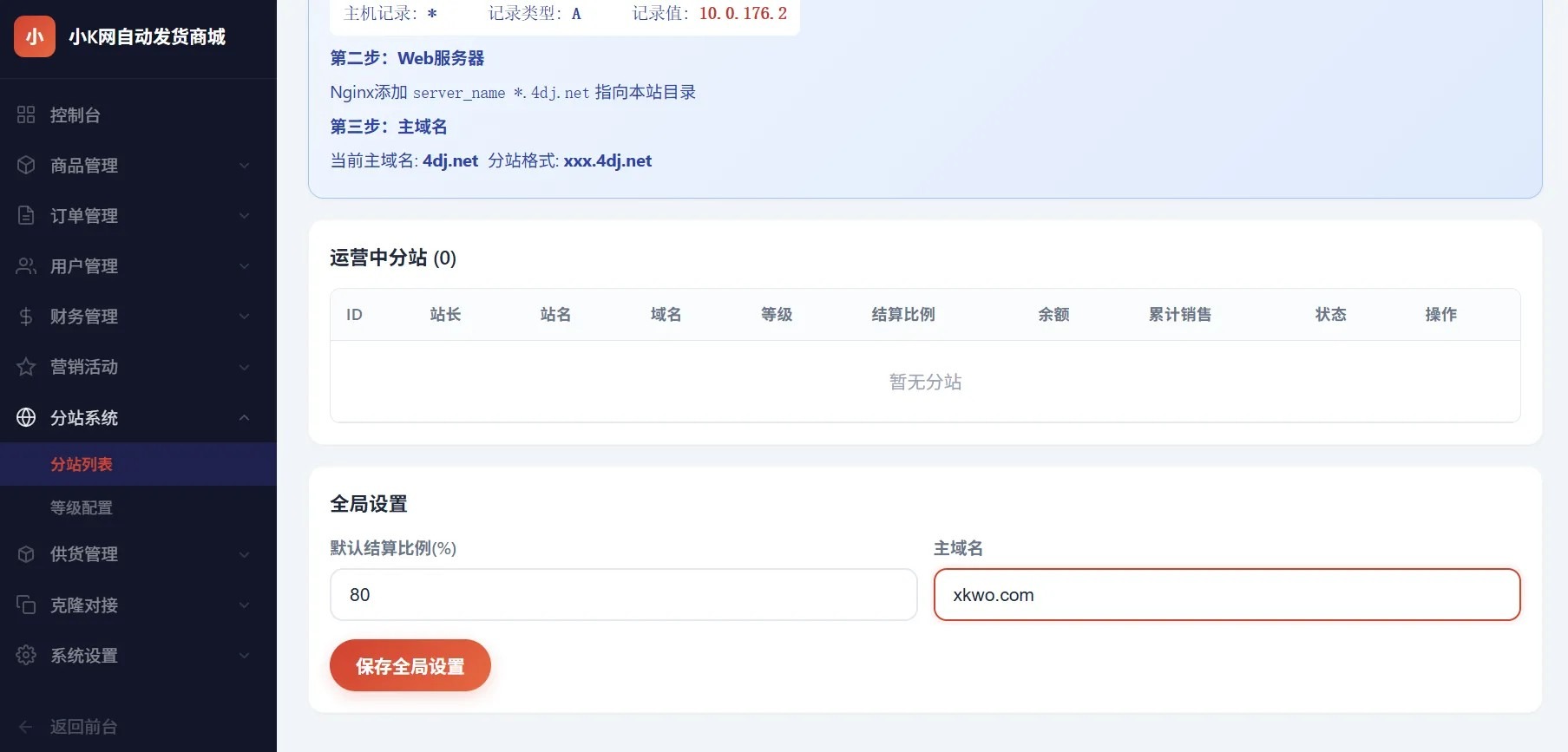The height and width of the screenshot is (752, 1568).
Task: Expand the 系统设置 submenu
Action: click(x=244, y=655)
